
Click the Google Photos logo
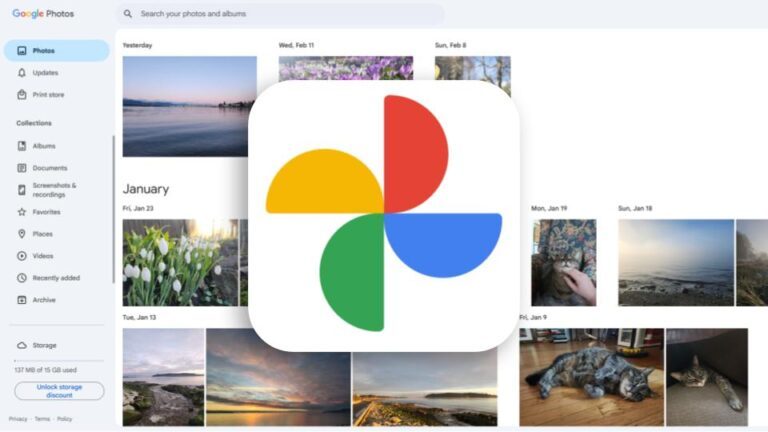pyautogui.click(x=43, y=14)
